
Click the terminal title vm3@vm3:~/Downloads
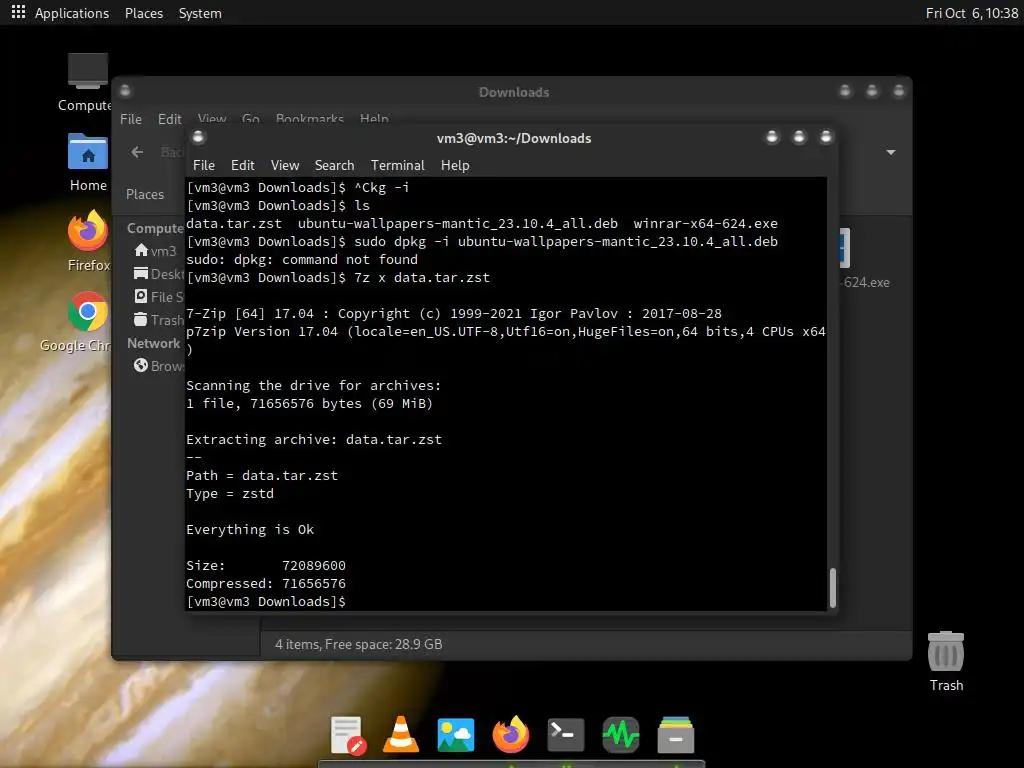point(514,138)
